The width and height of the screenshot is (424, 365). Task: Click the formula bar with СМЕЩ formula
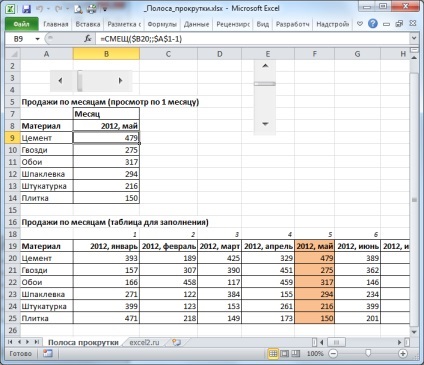coord(253,39)
